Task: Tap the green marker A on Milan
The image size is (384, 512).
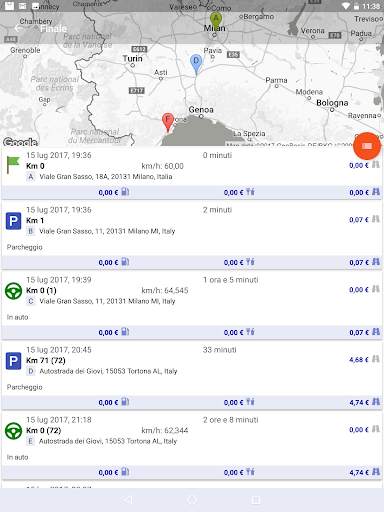Action: click(216, 21)
